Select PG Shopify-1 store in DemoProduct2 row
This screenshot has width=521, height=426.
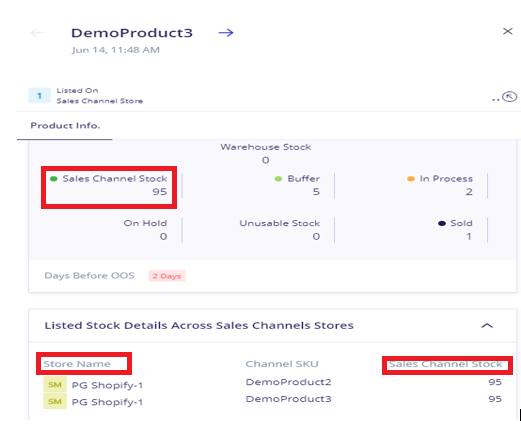107,385
